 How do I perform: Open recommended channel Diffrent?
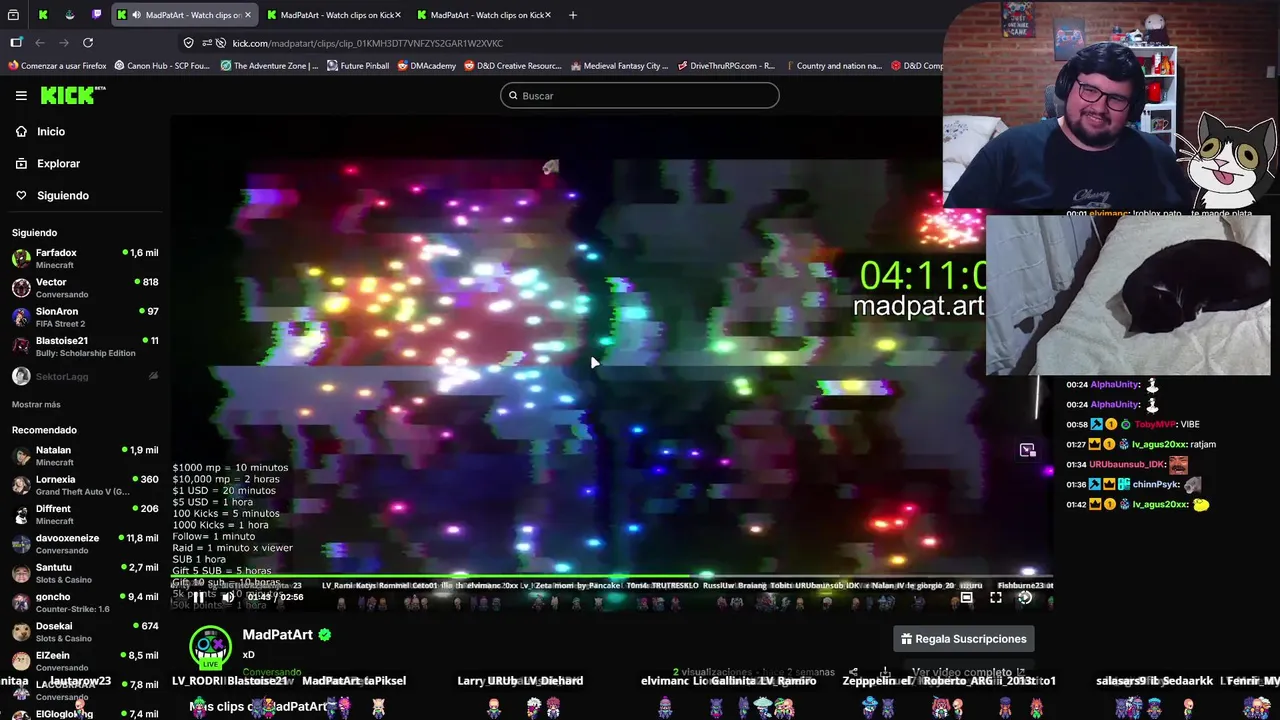(84, 514)
